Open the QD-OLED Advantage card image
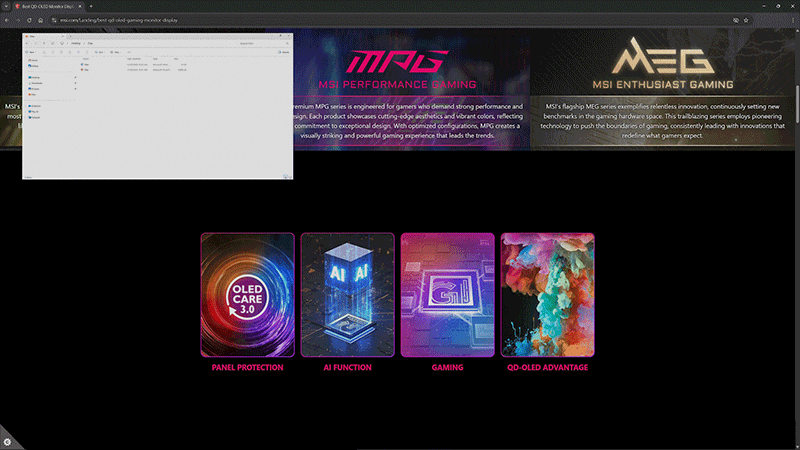 [547, 295]
